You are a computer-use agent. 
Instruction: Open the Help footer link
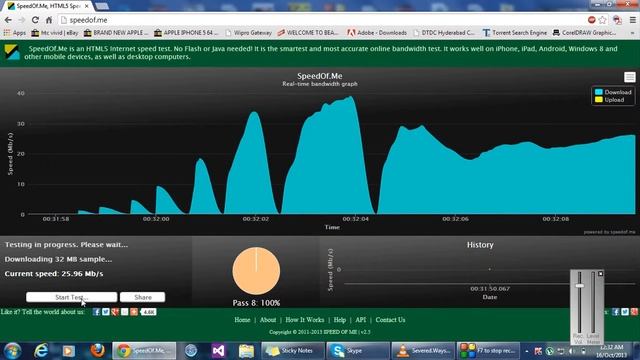340,320
